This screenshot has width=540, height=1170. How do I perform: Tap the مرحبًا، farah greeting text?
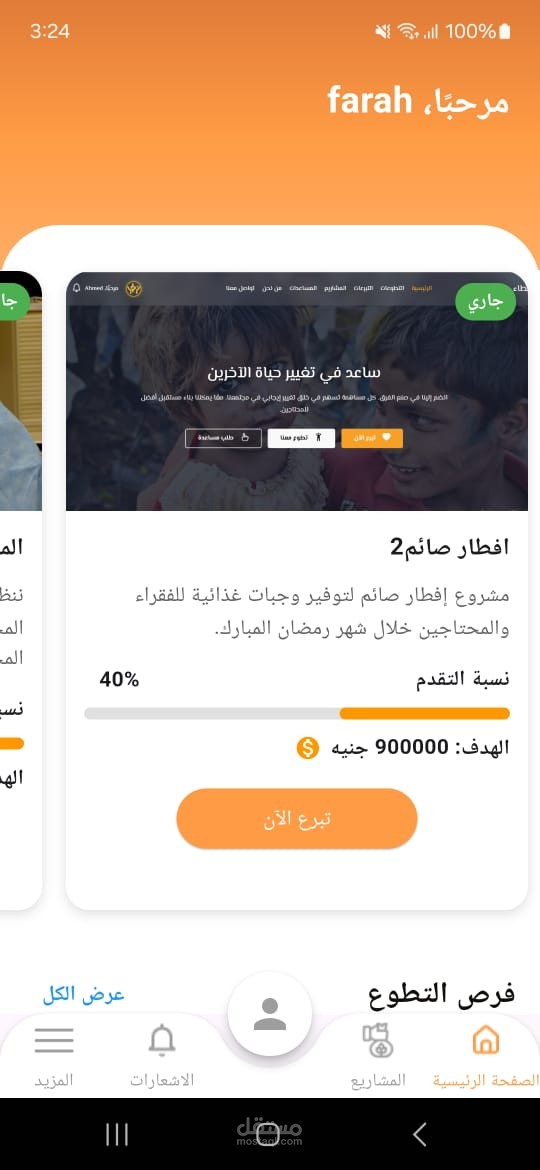pos(418,101)
